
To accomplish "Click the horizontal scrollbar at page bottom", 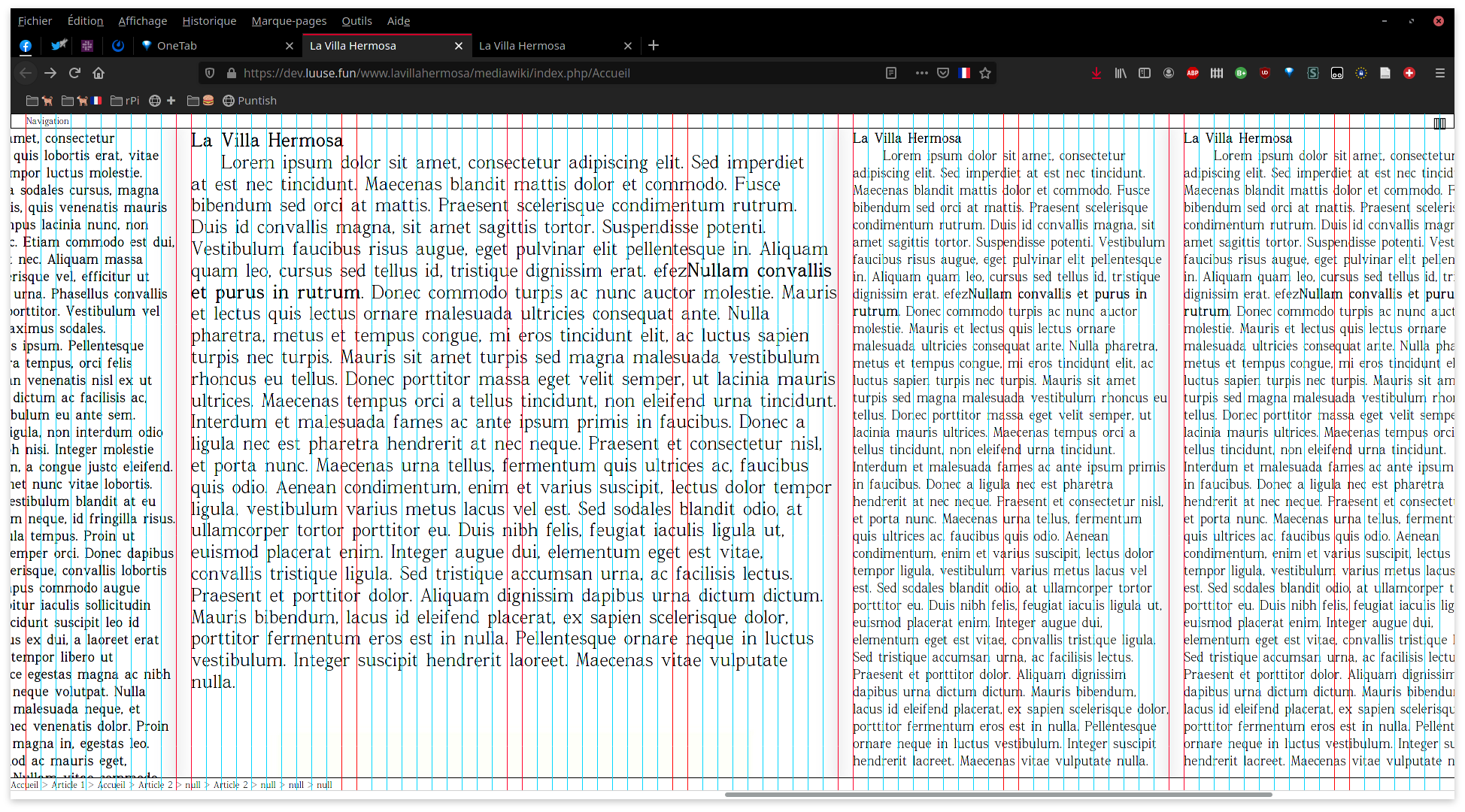I will (x=997, y=795).
